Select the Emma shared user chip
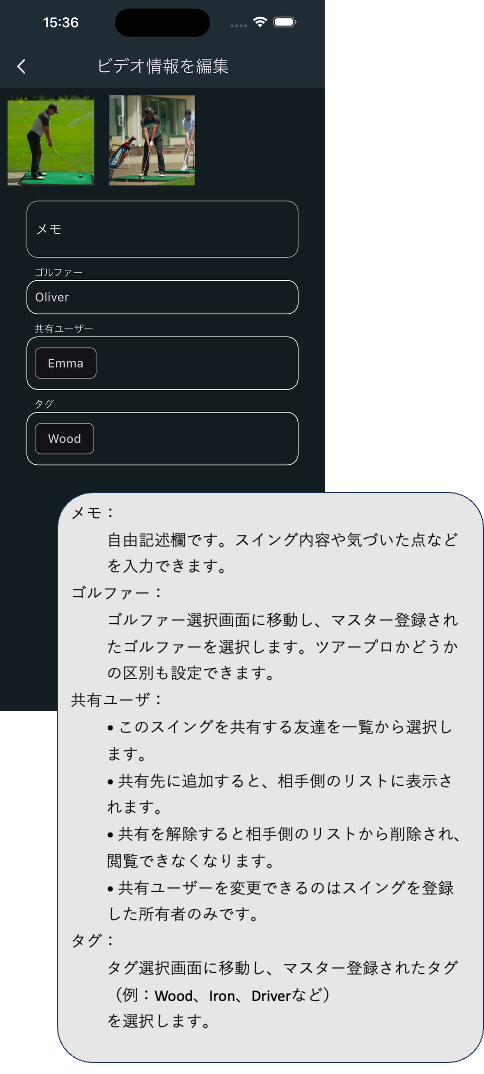The image size is (484, 1074). tap(66, 363)
